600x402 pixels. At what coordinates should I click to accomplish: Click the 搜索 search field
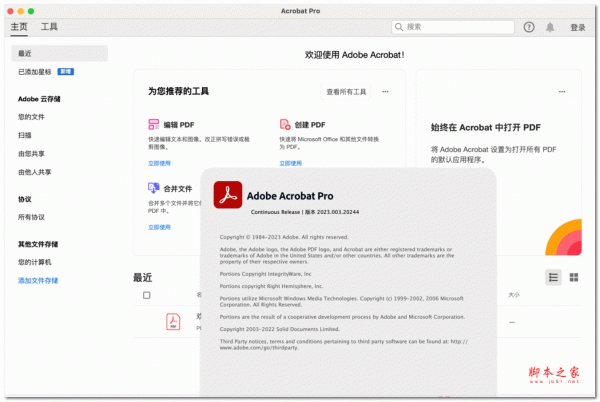453,27
